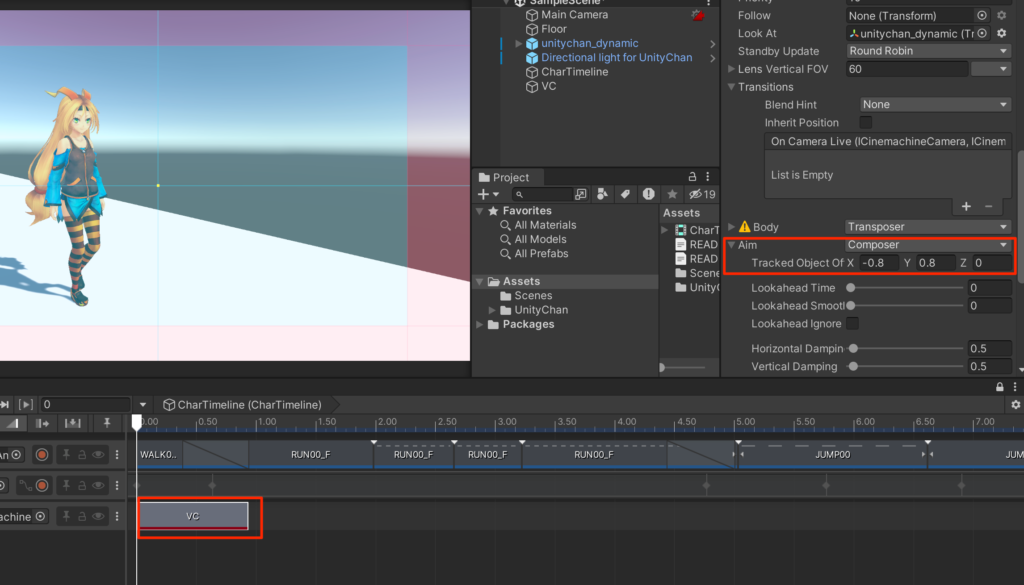Select the timeline ripple edit mode icon
Viewport: 1024px width, 585px height.
(x=43, y=423)
